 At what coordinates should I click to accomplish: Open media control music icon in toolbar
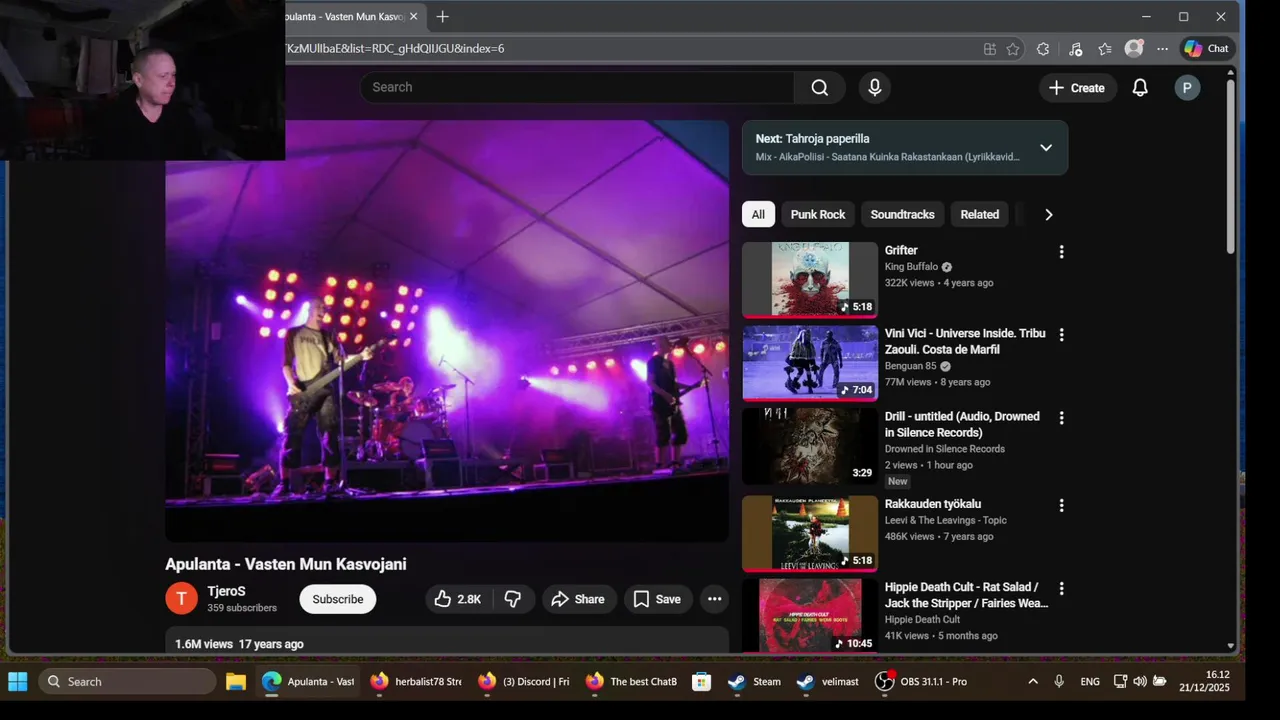tap(1075, 48)
